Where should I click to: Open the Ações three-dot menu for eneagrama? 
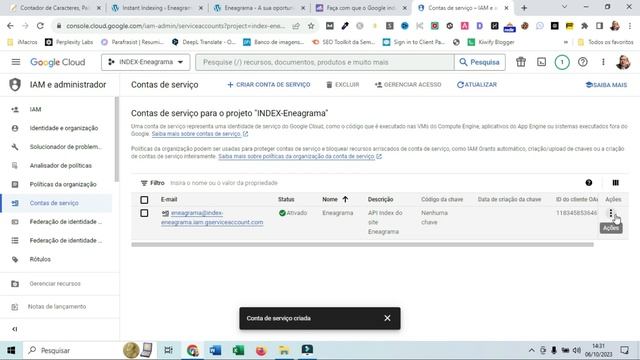click(611, 213)
